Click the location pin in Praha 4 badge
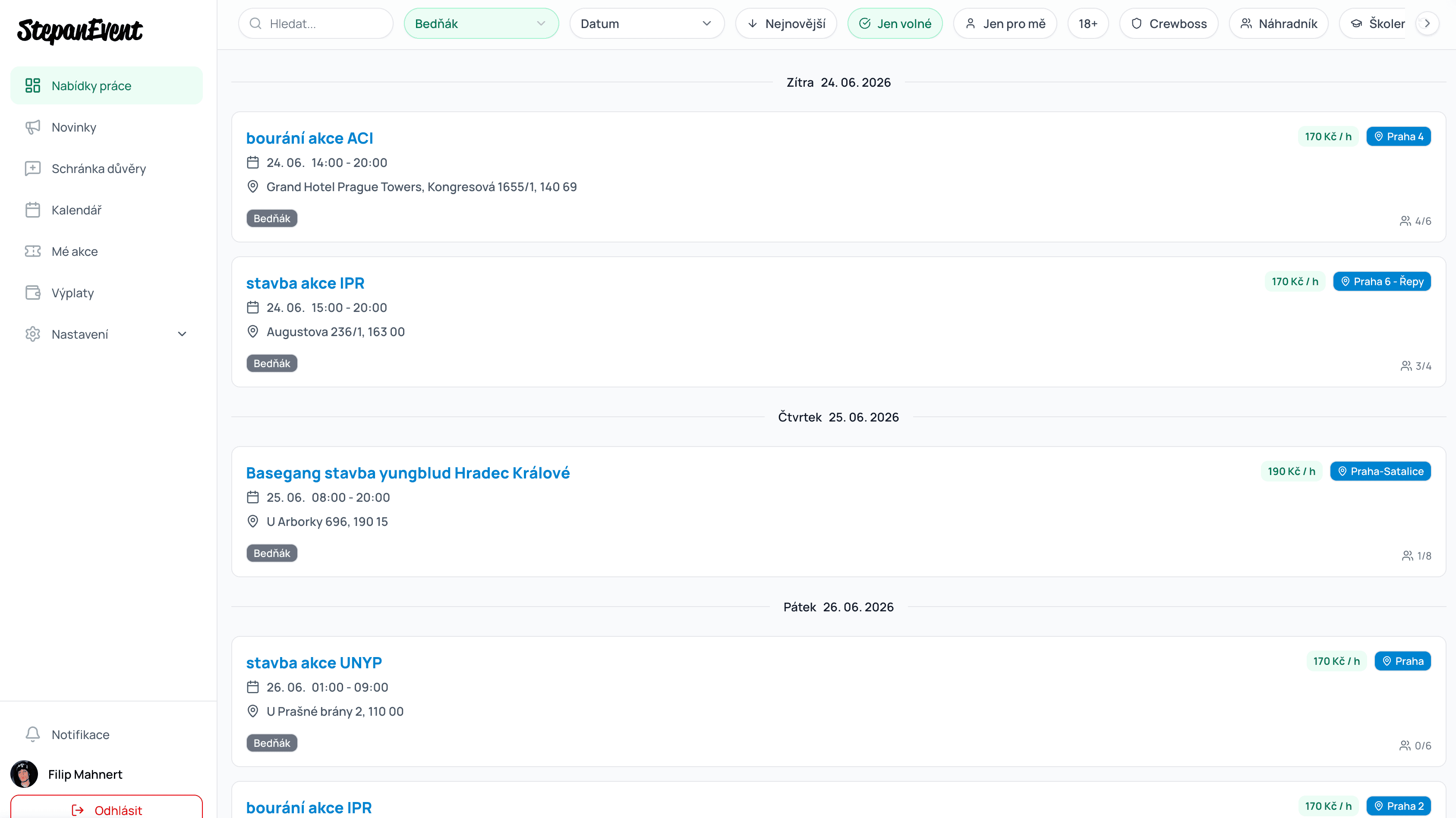 coord(1379,137)
